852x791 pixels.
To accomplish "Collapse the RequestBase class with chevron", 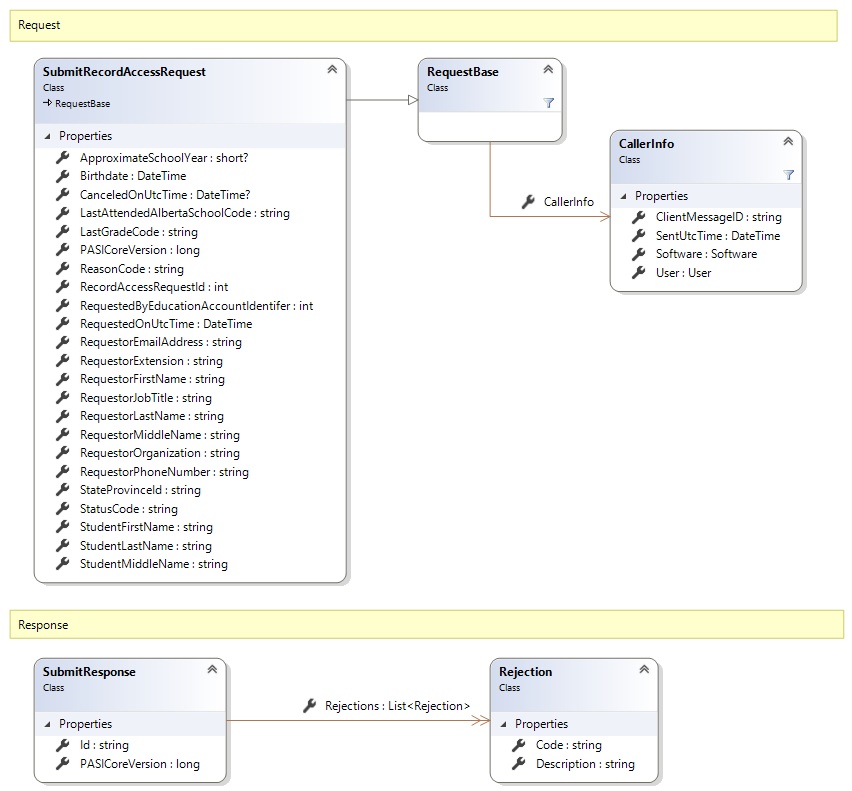I will click(x=547, y=70).
